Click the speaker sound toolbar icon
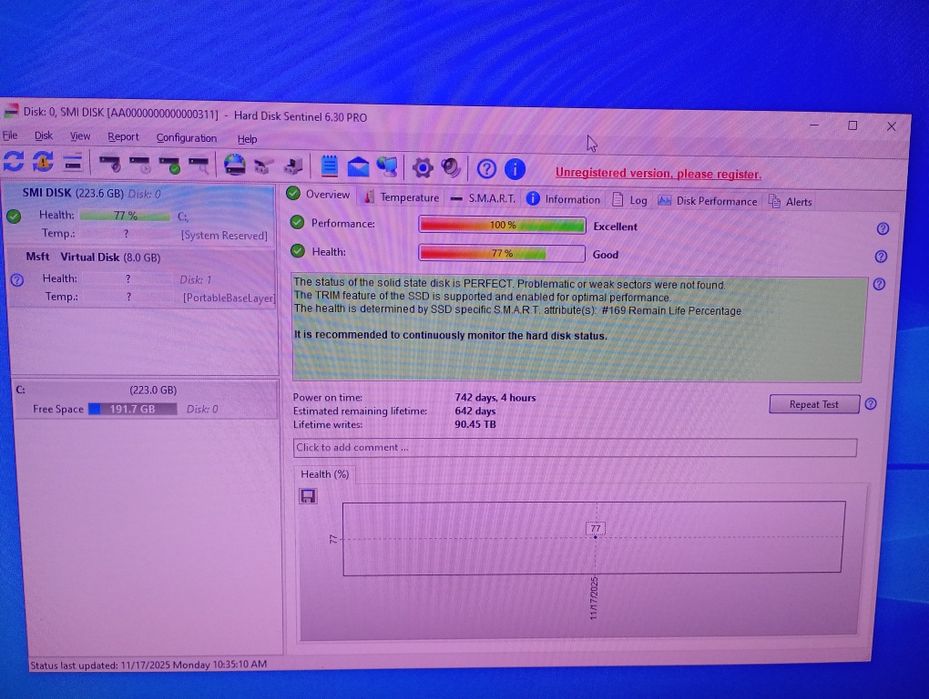This screenshot has width=929, height=699. pyautogui.click(x=451, y=168)
